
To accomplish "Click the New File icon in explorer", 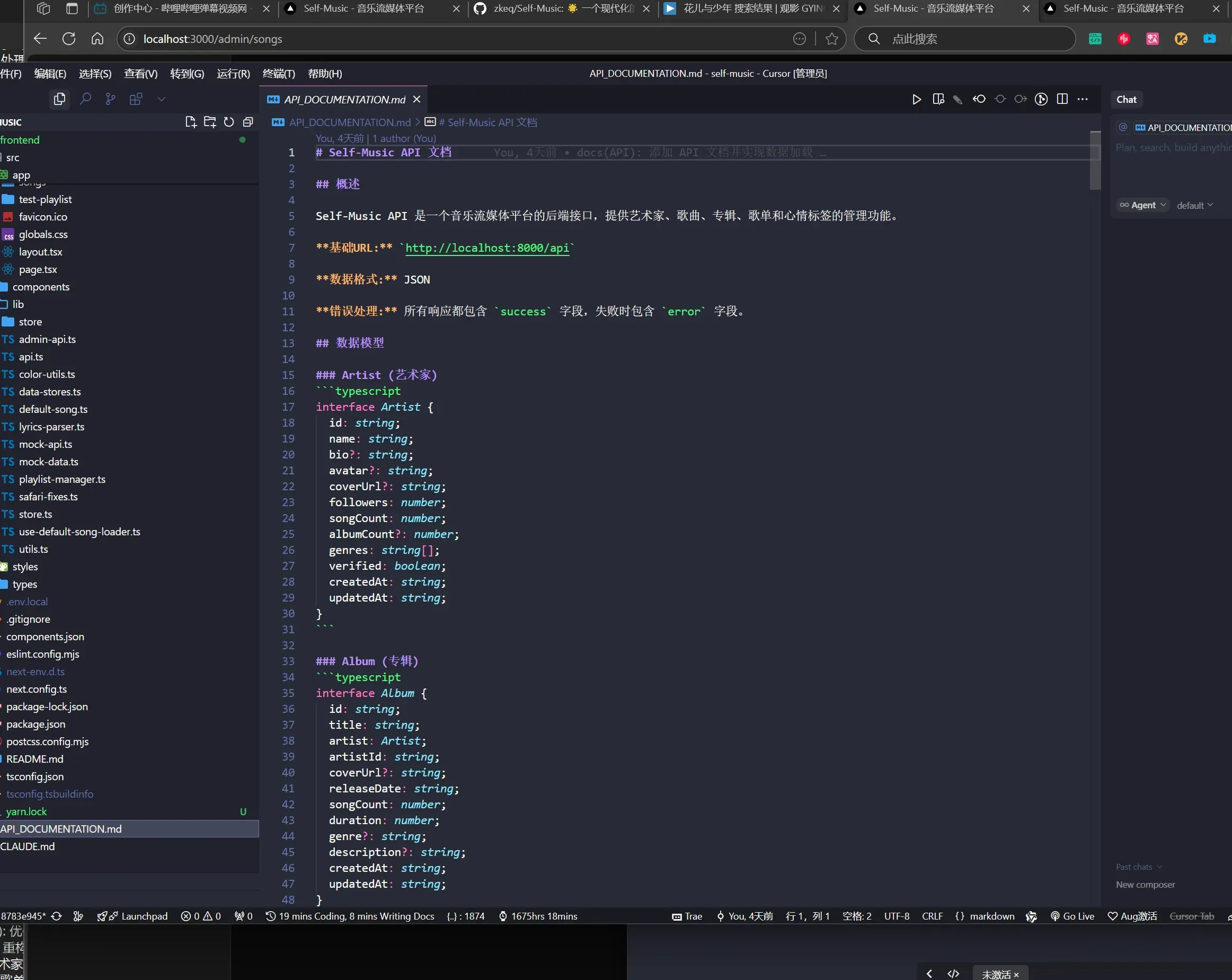I will [x=191, y=122].
